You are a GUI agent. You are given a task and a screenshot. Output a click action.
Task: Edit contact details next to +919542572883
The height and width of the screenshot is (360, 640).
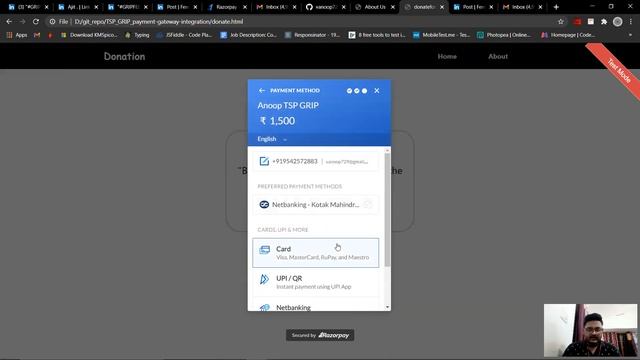click(264, 161)
